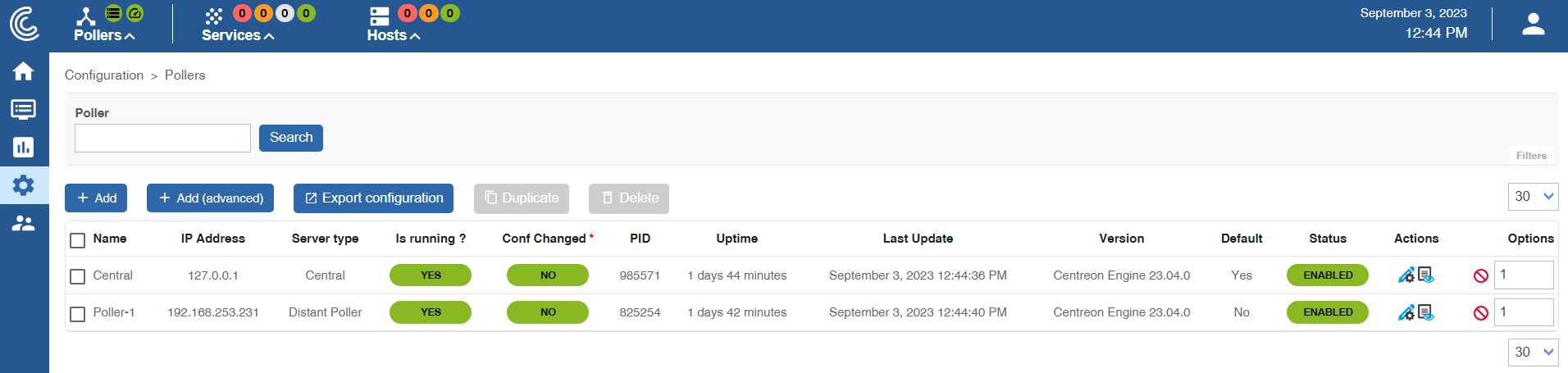Click the user profile icon
The width and height of the screenshot is (1568, 373).
tap(1533, 25)
